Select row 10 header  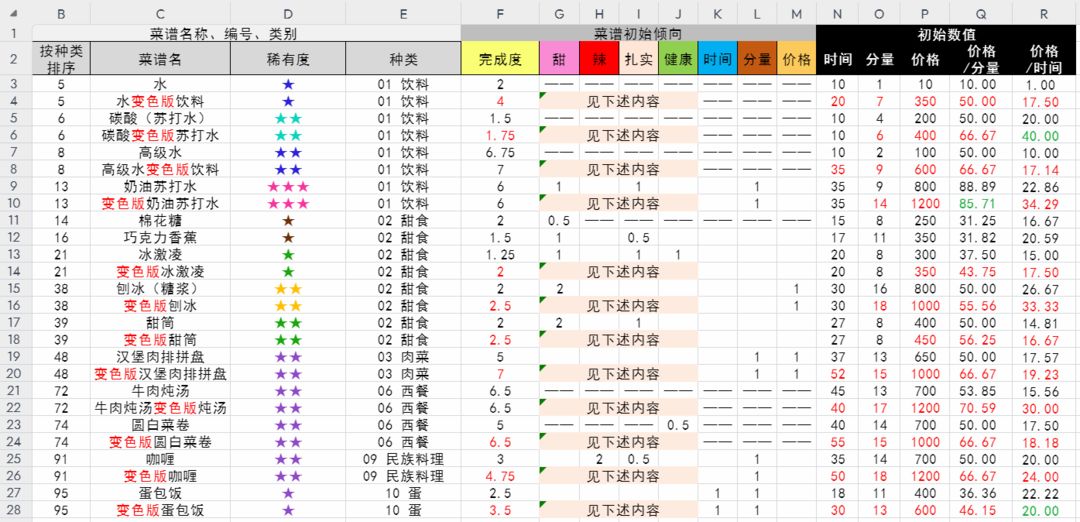[x=15, y=204]
